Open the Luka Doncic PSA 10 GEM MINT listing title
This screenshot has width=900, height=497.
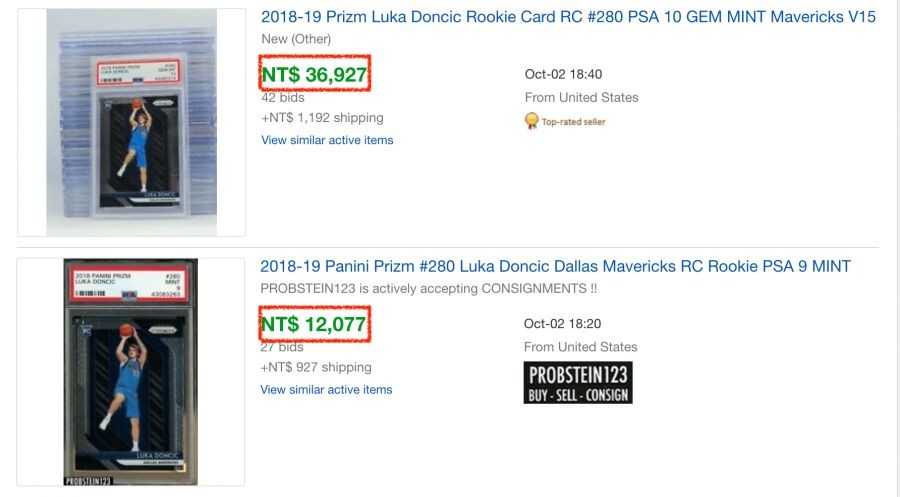click(567, 17)
